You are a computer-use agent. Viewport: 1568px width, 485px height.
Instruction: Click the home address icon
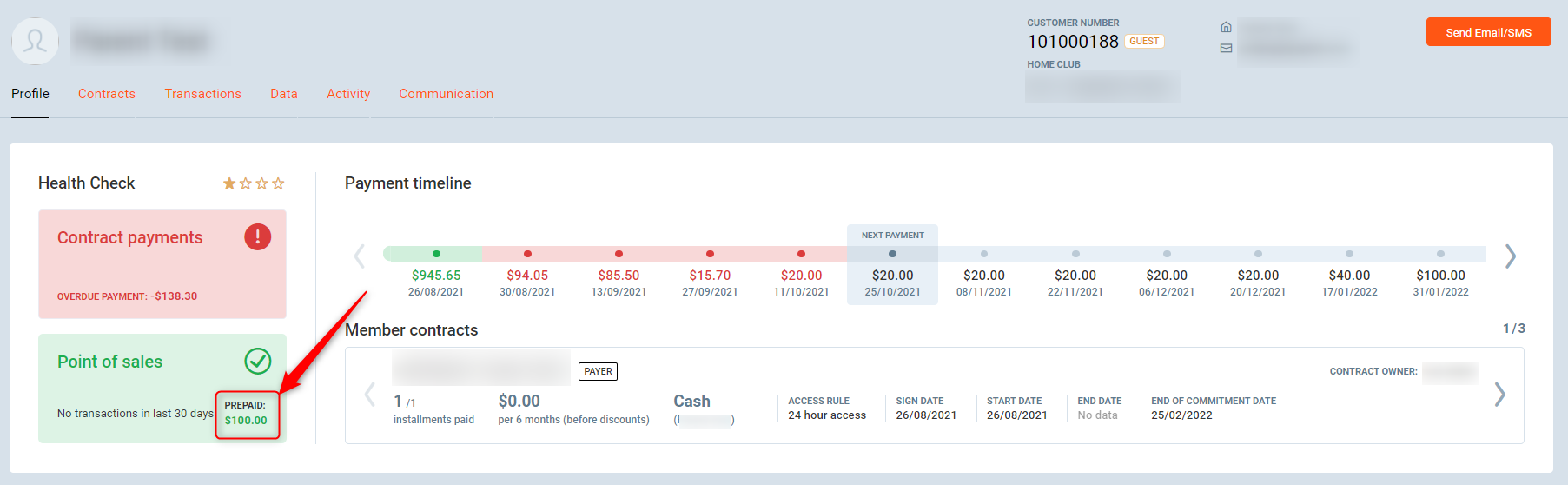pos(1226,27)
